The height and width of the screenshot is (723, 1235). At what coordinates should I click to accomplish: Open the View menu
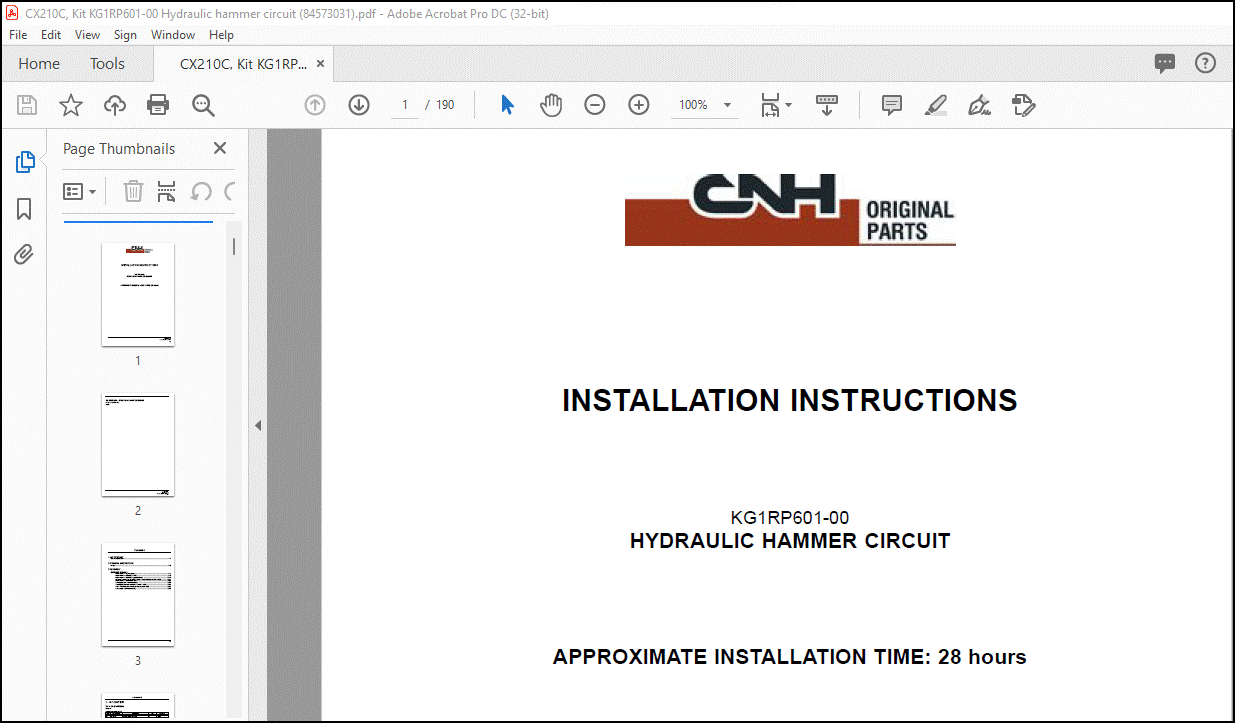click(x=88, y=35)
